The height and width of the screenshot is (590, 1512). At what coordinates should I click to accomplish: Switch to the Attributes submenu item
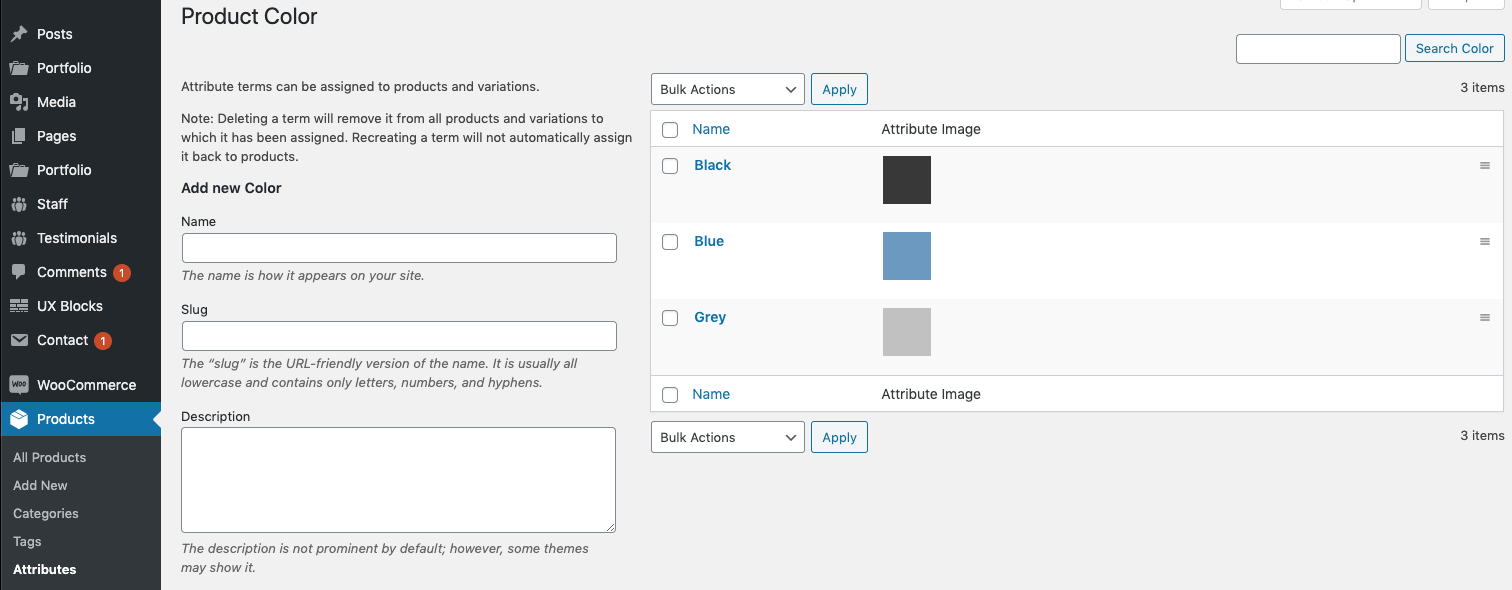point(44,569)
